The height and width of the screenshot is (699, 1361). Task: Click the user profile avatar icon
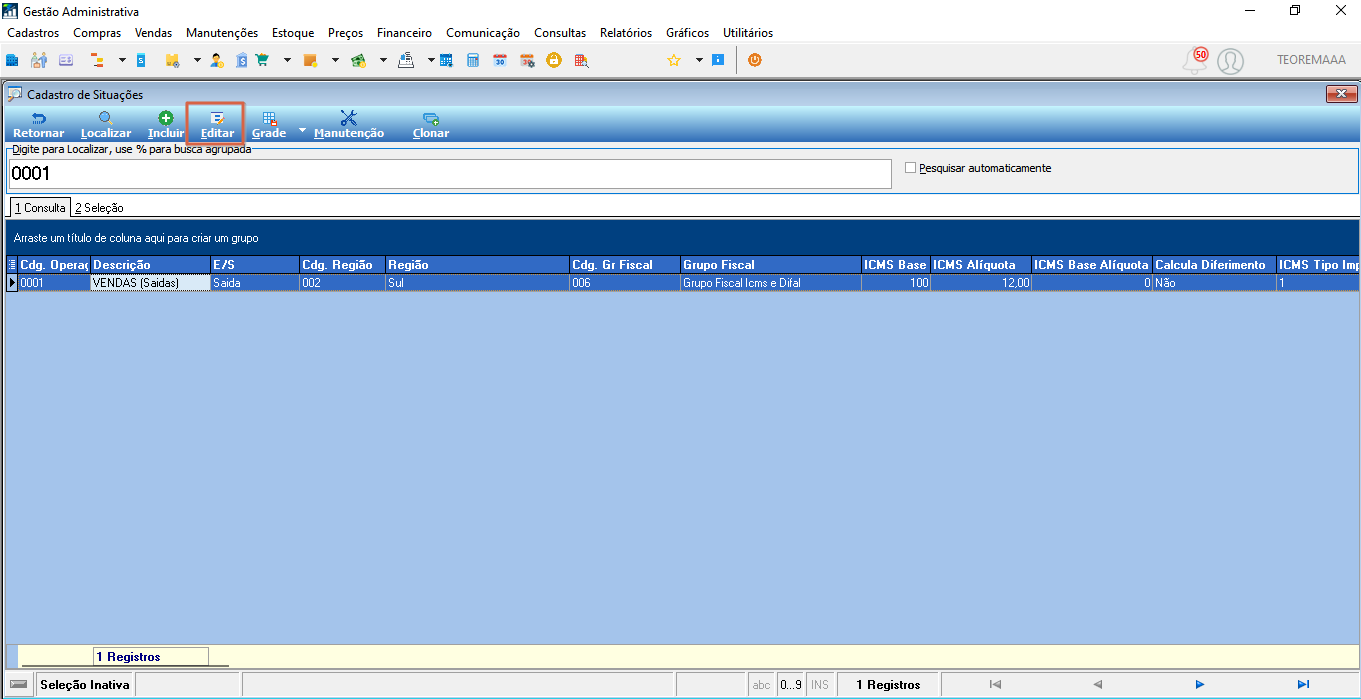pos(1231,61)
